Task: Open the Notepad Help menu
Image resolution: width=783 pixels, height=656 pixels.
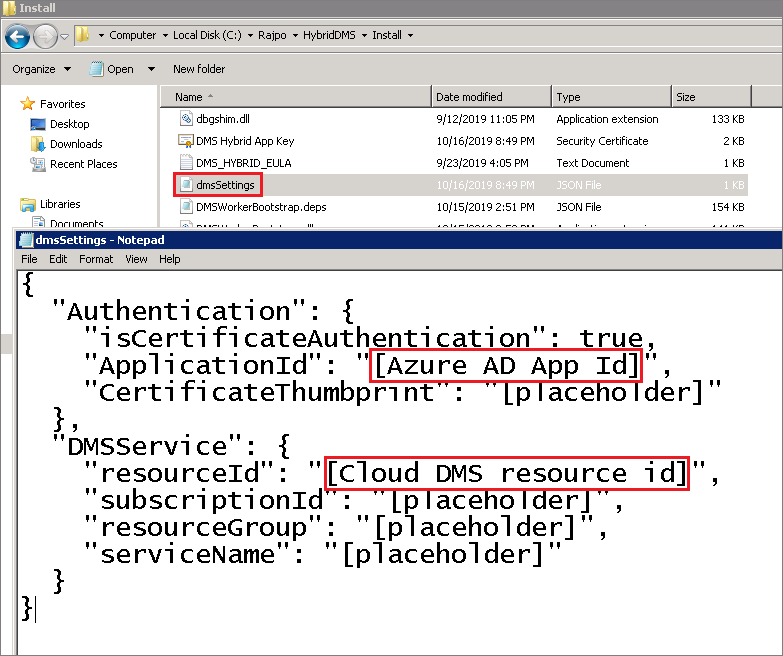Action: click(x=170, y=259)
